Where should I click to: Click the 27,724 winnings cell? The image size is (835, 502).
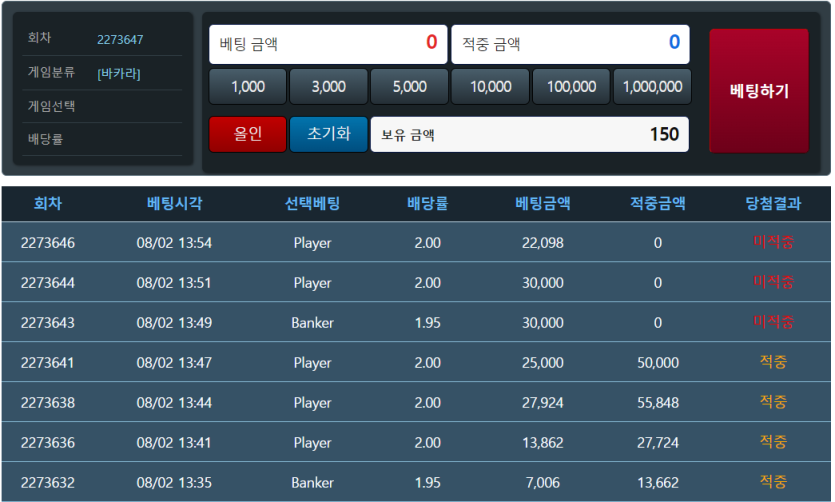pos(658,442)
